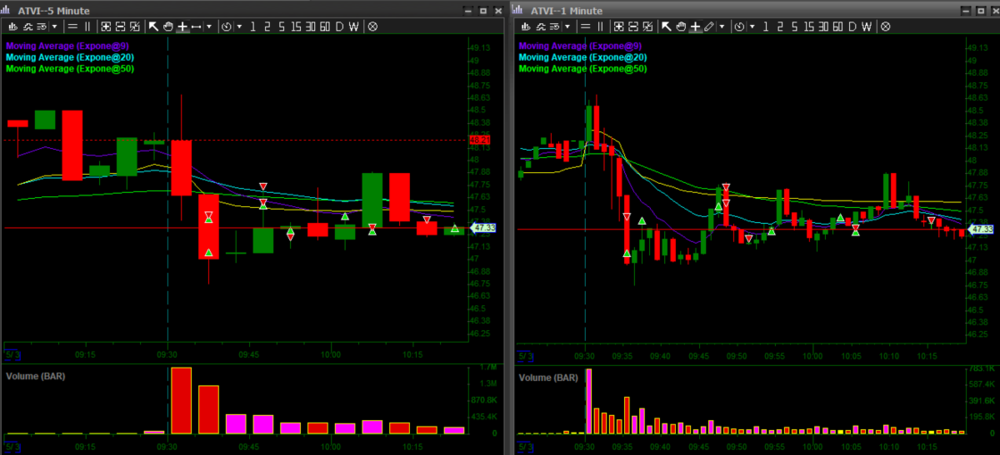Screen dimensions: 1000x455
Task: Click the vertical lines icon in 1 Minute toolbar
Action: 598,26
